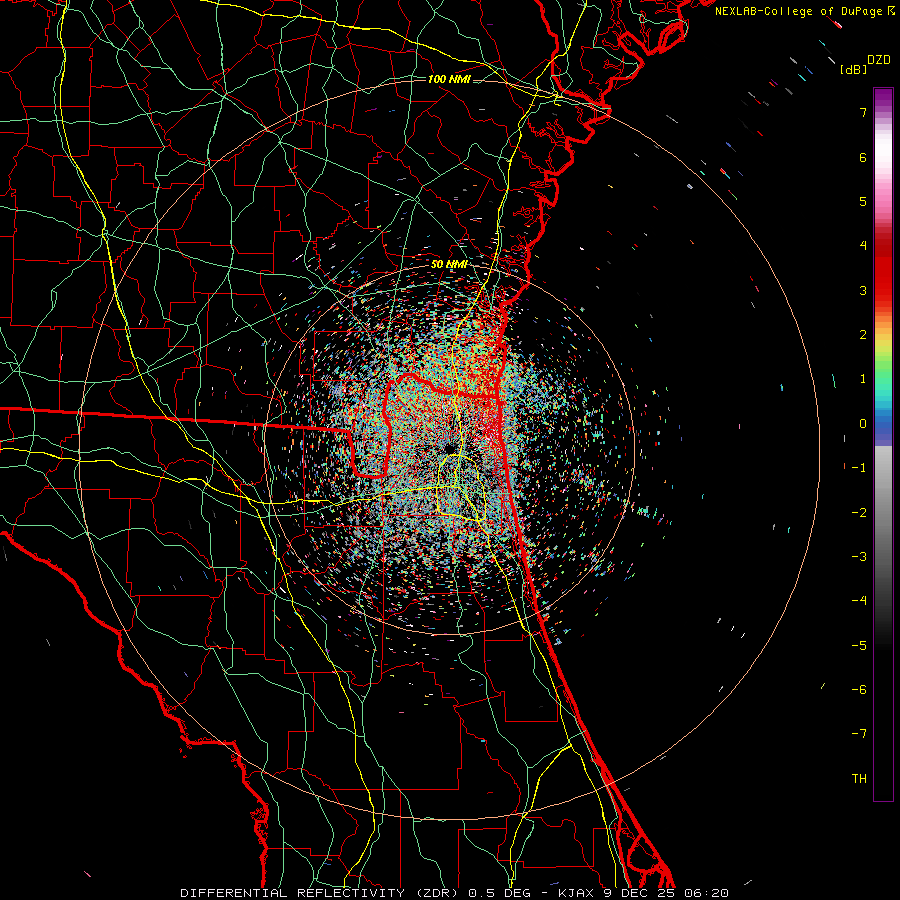The height and width of the screenshot is (900, 900).
Task: Click the NEXLAB-College of DuPage label
Action: pyautogui.click(x=798, y=11)
